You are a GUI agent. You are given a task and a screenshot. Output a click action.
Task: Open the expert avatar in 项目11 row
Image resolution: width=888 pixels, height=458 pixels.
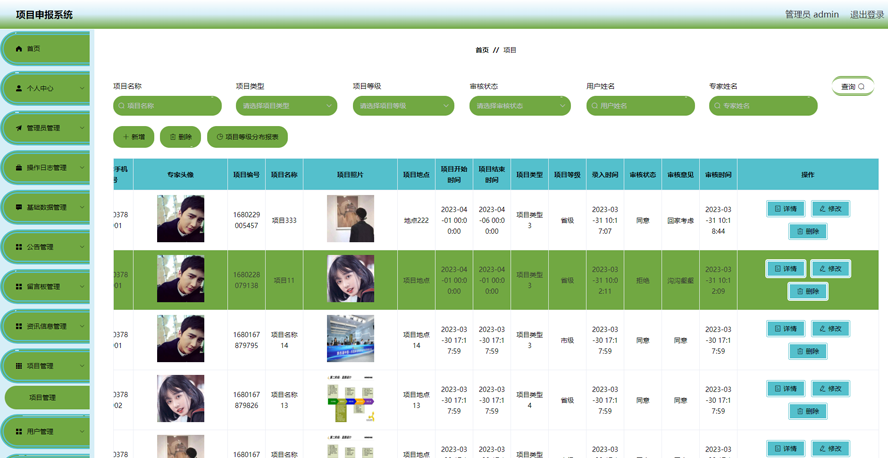coord(181,279)
